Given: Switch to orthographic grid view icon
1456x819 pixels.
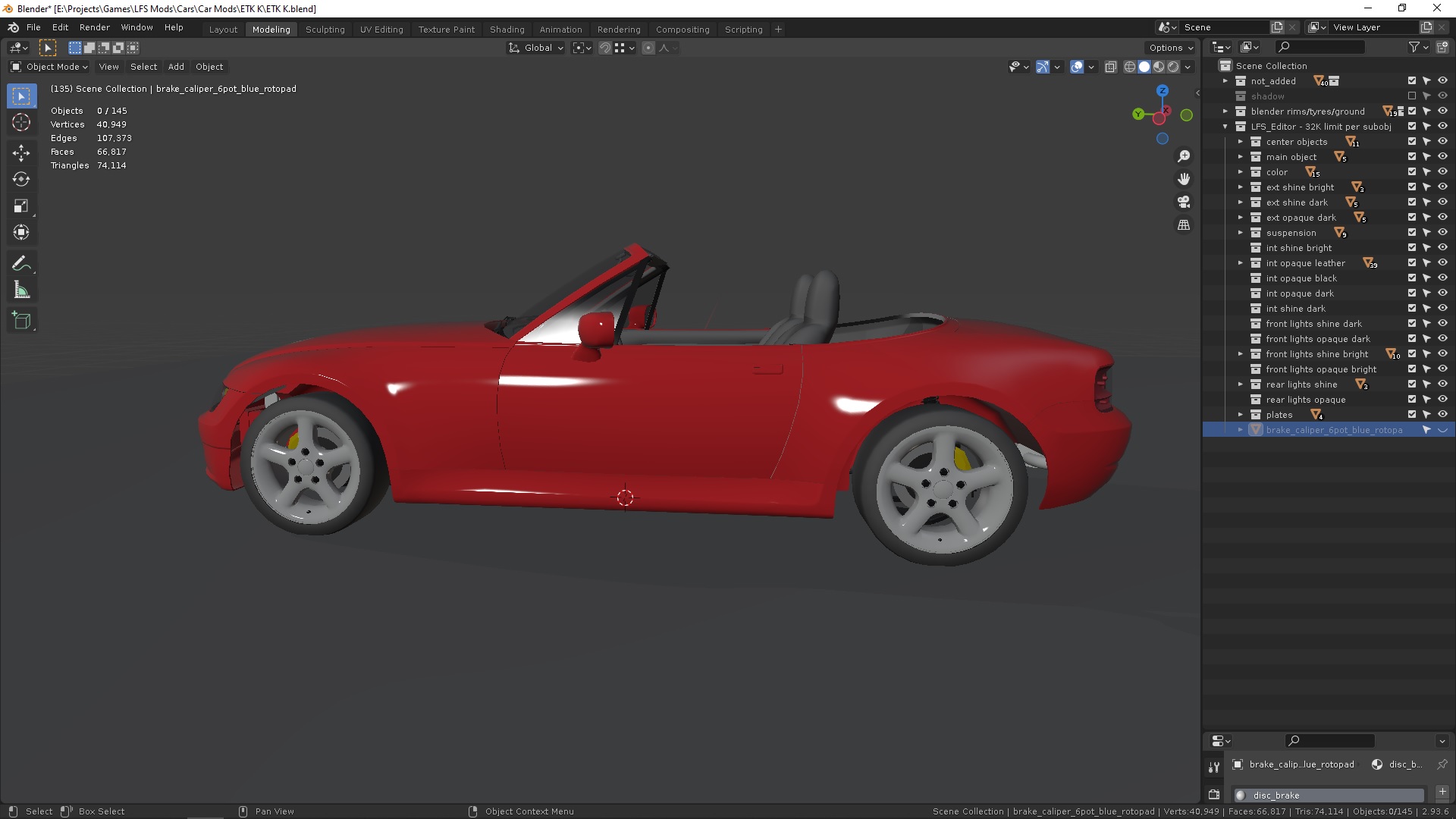Looking at the screenshot, I should tap(1184, 225).
